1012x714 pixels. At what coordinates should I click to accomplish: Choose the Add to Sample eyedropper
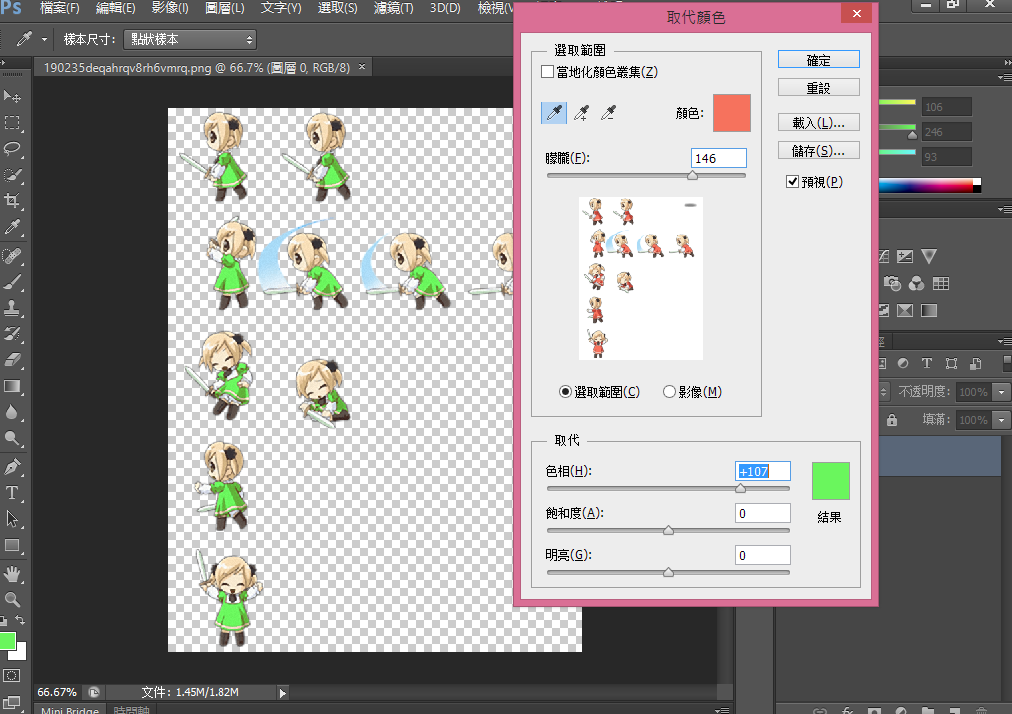582,113
